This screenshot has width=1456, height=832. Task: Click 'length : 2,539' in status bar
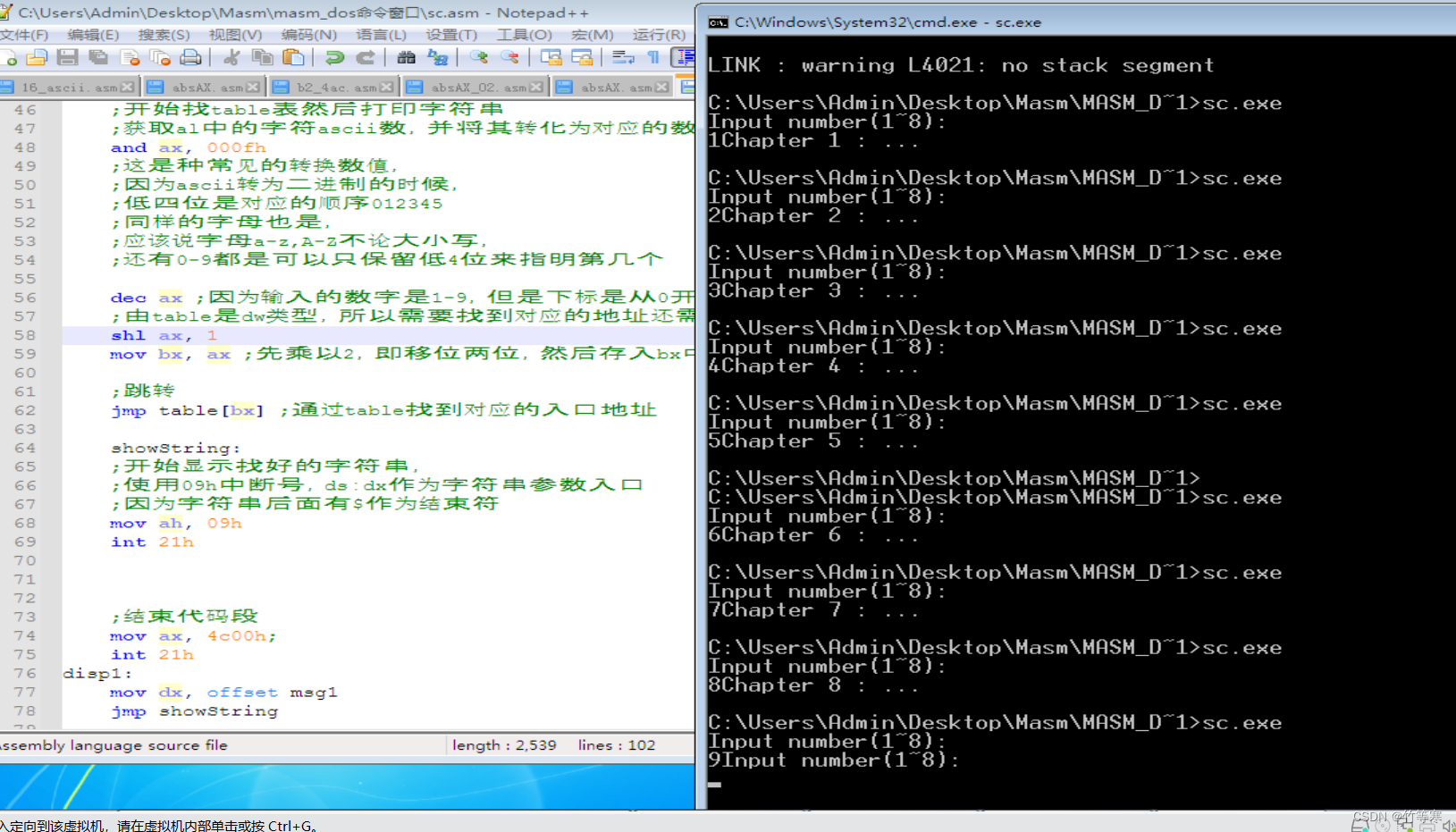pyautogui.click(x=504, y=745)
